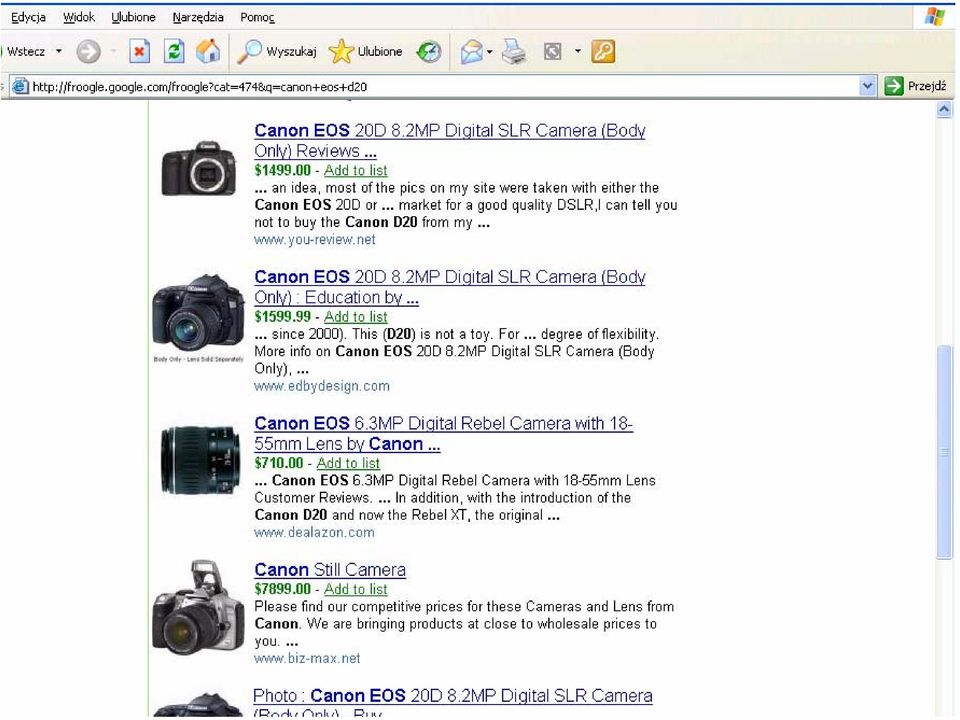This screenshot has height=720, width=960.
Task: Click the '$1599.99' price text
Action: click(x=283, y=317)
